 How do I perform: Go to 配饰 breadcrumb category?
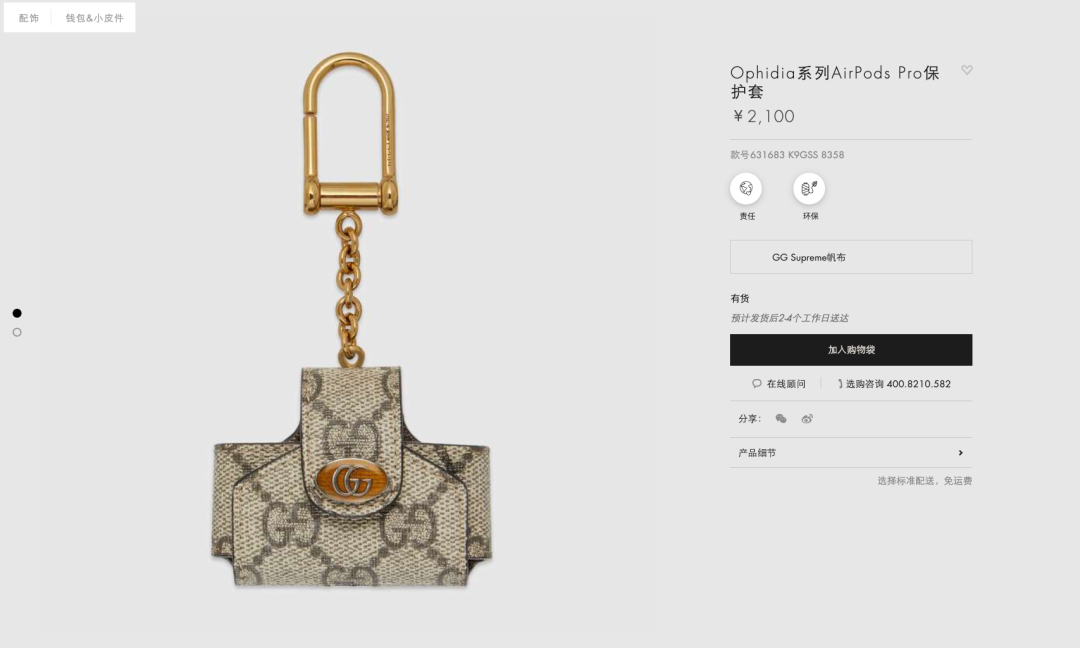click(x=28, y=18)
